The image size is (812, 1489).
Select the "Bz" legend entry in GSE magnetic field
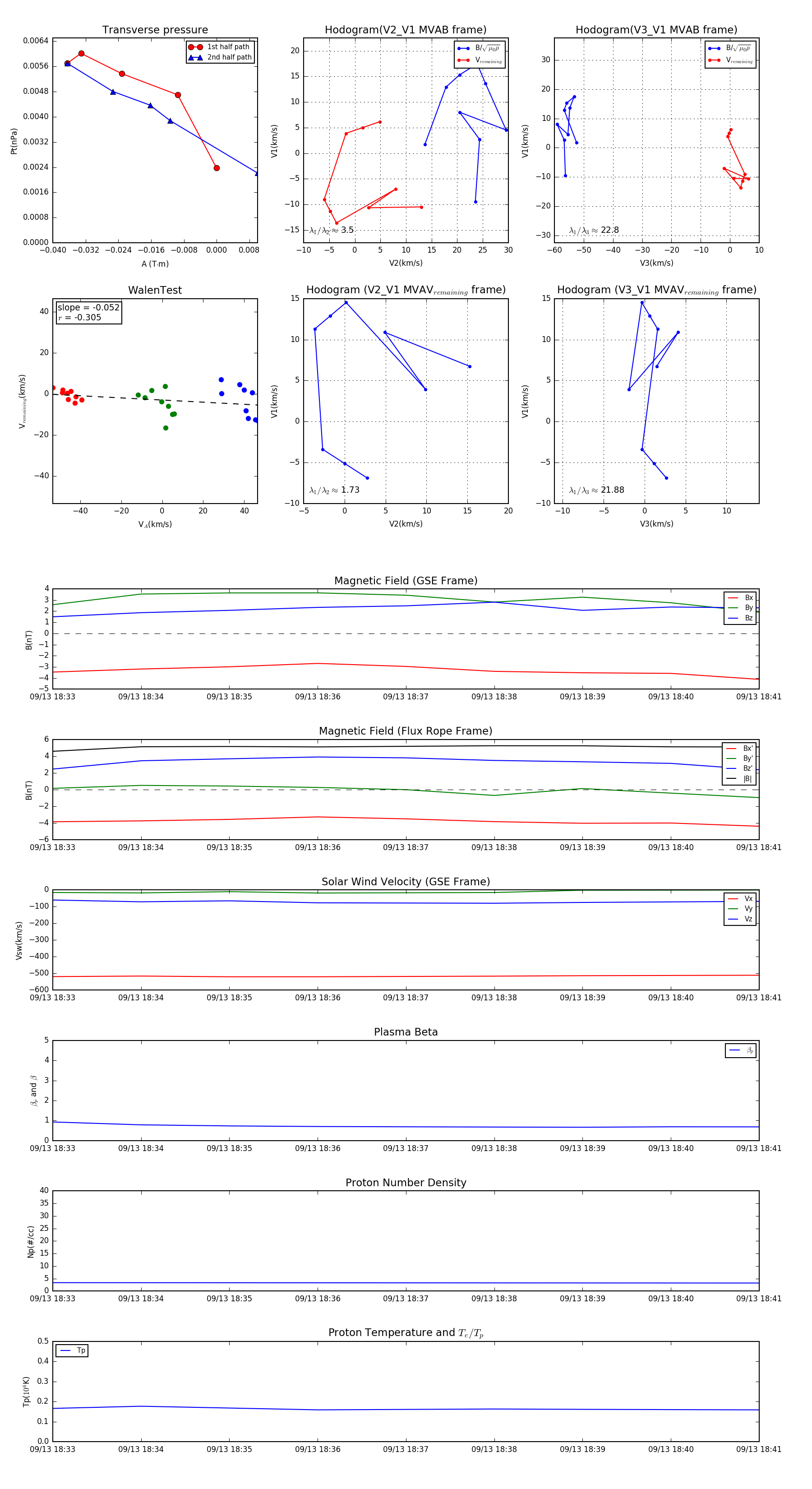(x=740, y=618)
